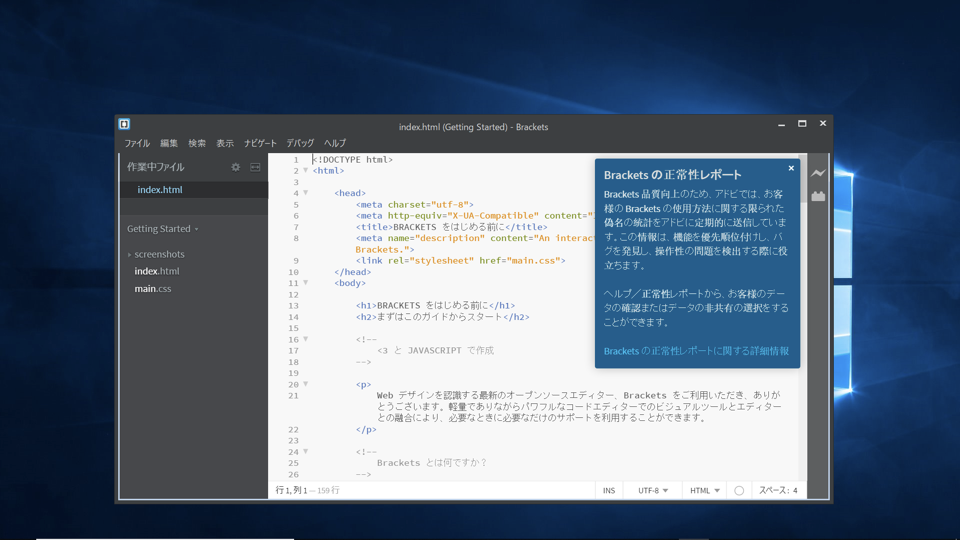Maximize the Brackets window
960x540 pixels.
click(802, 124)
